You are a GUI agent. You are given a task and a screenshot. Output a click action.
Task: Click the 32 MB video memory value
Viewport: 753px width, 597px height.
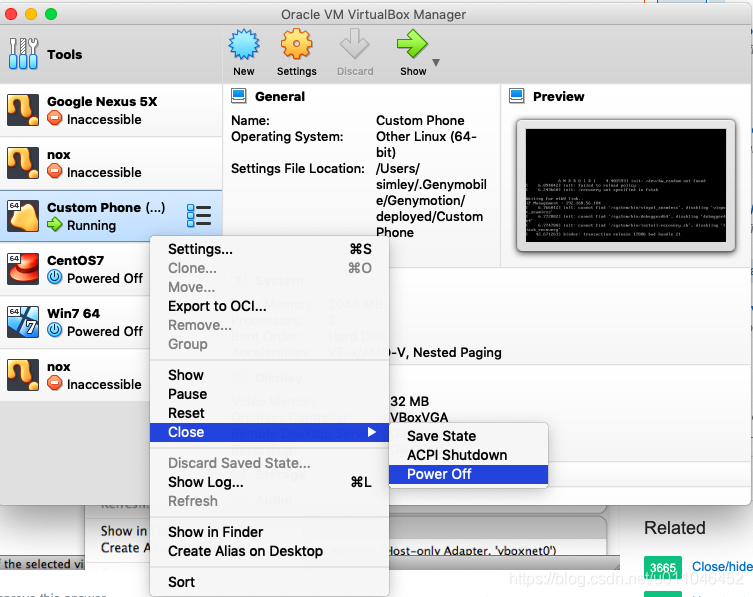409,402
